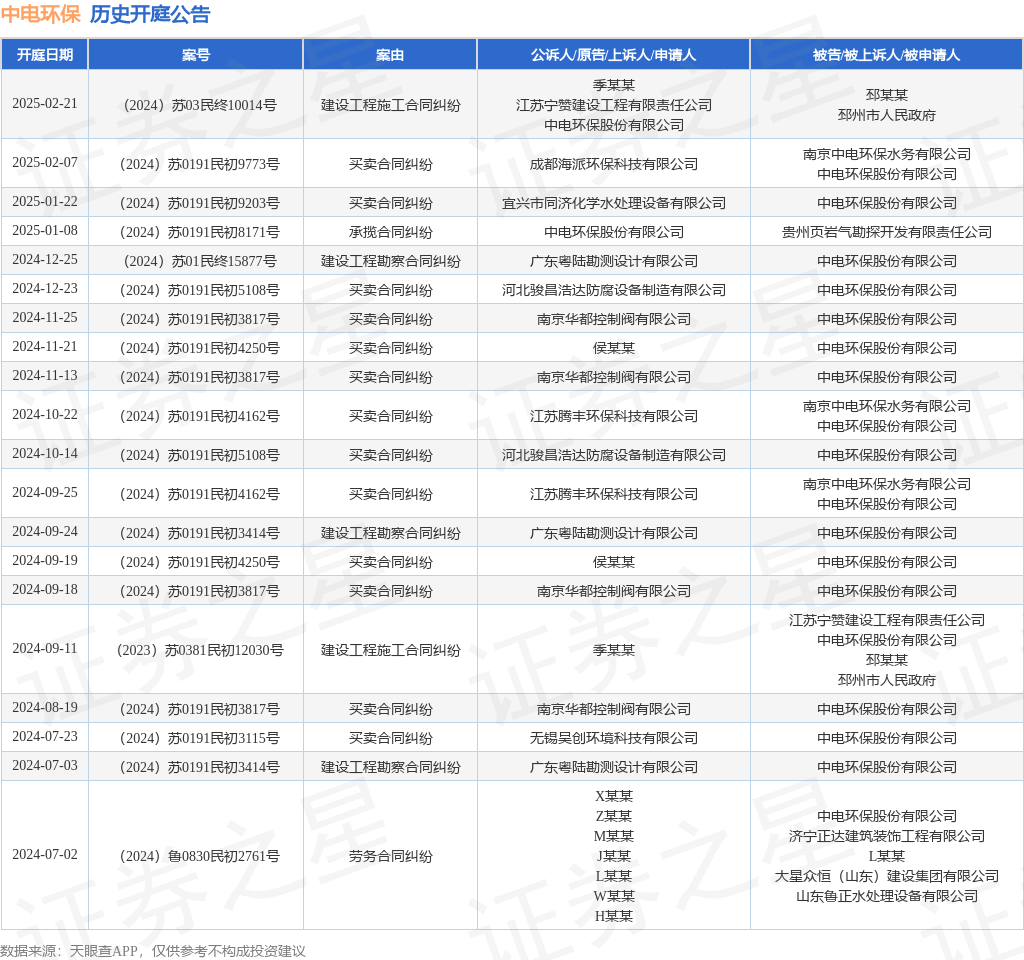Click the 劳务合同纠纷 cause cell
Screen dimensions: 1024x960
[x=390, y=856]
